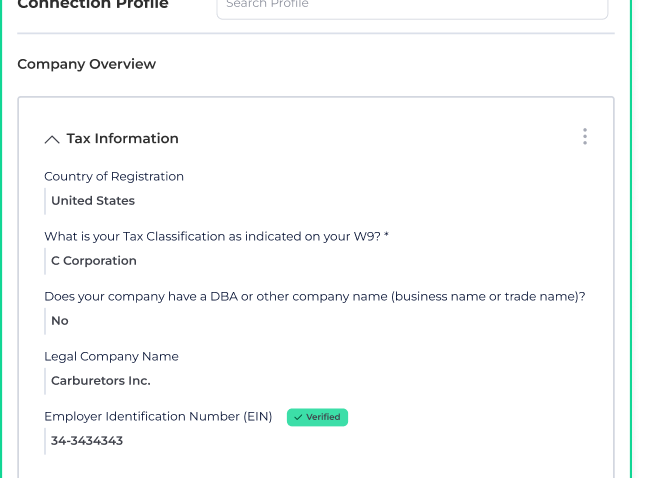
Task: Click the EIN number 34-3434343
Action: pyautogui.click(x=87, y=441)
